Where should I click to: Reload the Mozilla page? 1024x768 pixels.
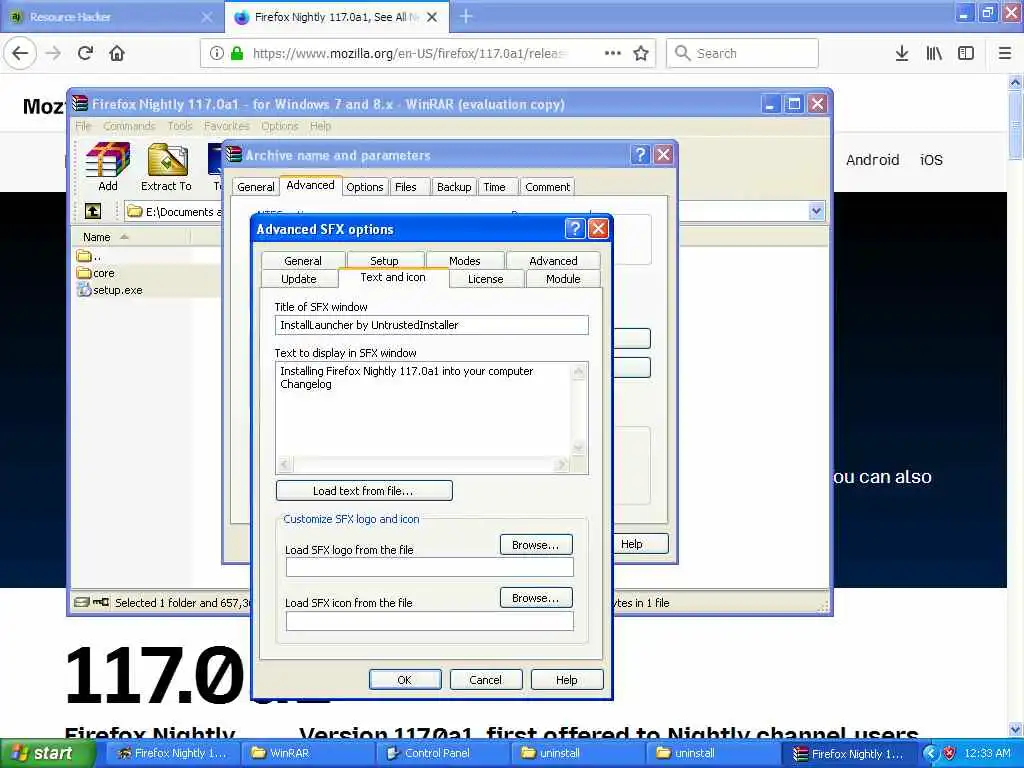point(85,53)
